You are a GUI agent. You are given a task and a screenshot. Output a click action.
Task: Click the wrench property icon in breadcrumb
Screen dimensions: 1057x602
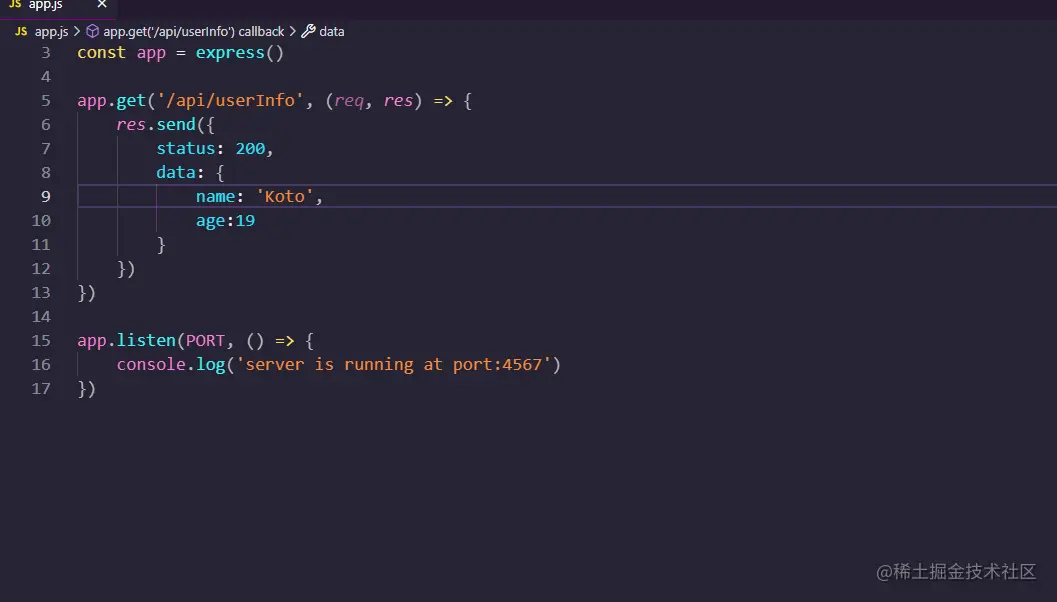tap(308, 31)
